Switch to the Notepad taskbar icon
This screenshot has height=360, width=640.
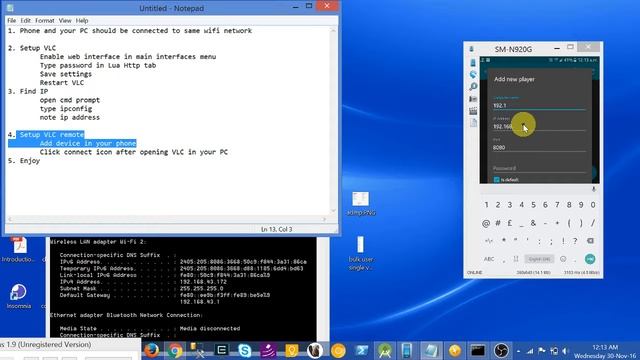coord(431,351)
